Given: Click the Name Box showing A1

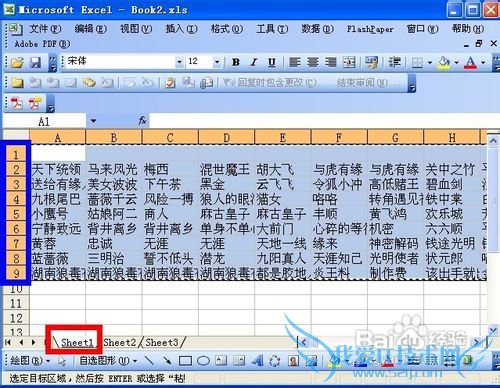Looking at the screenshot, I should coord(44,121).
